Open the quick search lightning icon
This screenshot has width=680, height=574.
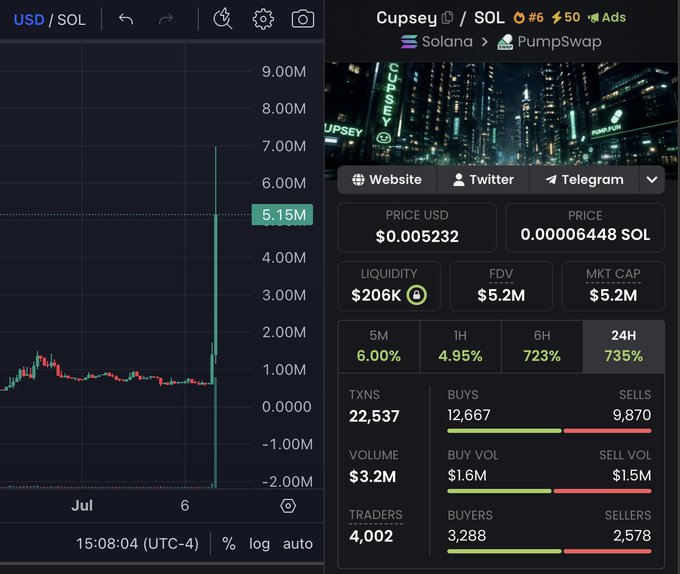pos(223,19)
